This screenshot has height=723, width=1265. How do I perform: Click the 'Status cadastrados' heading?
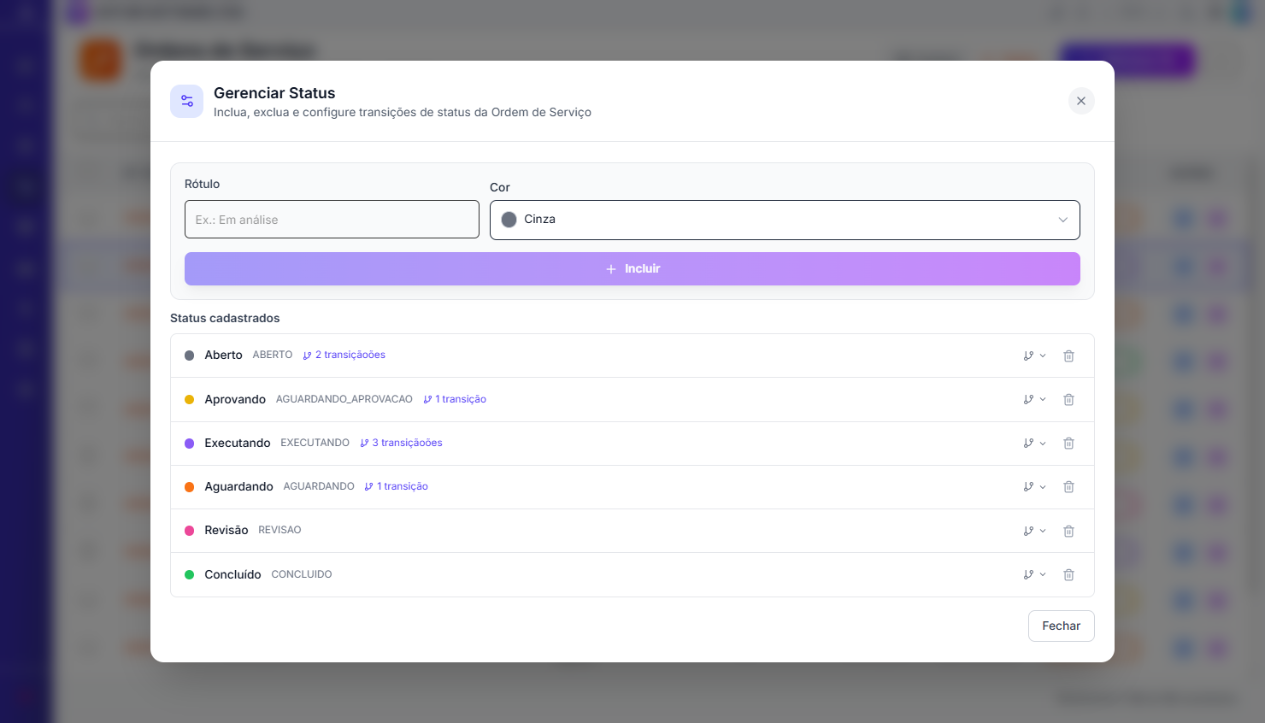225,318
